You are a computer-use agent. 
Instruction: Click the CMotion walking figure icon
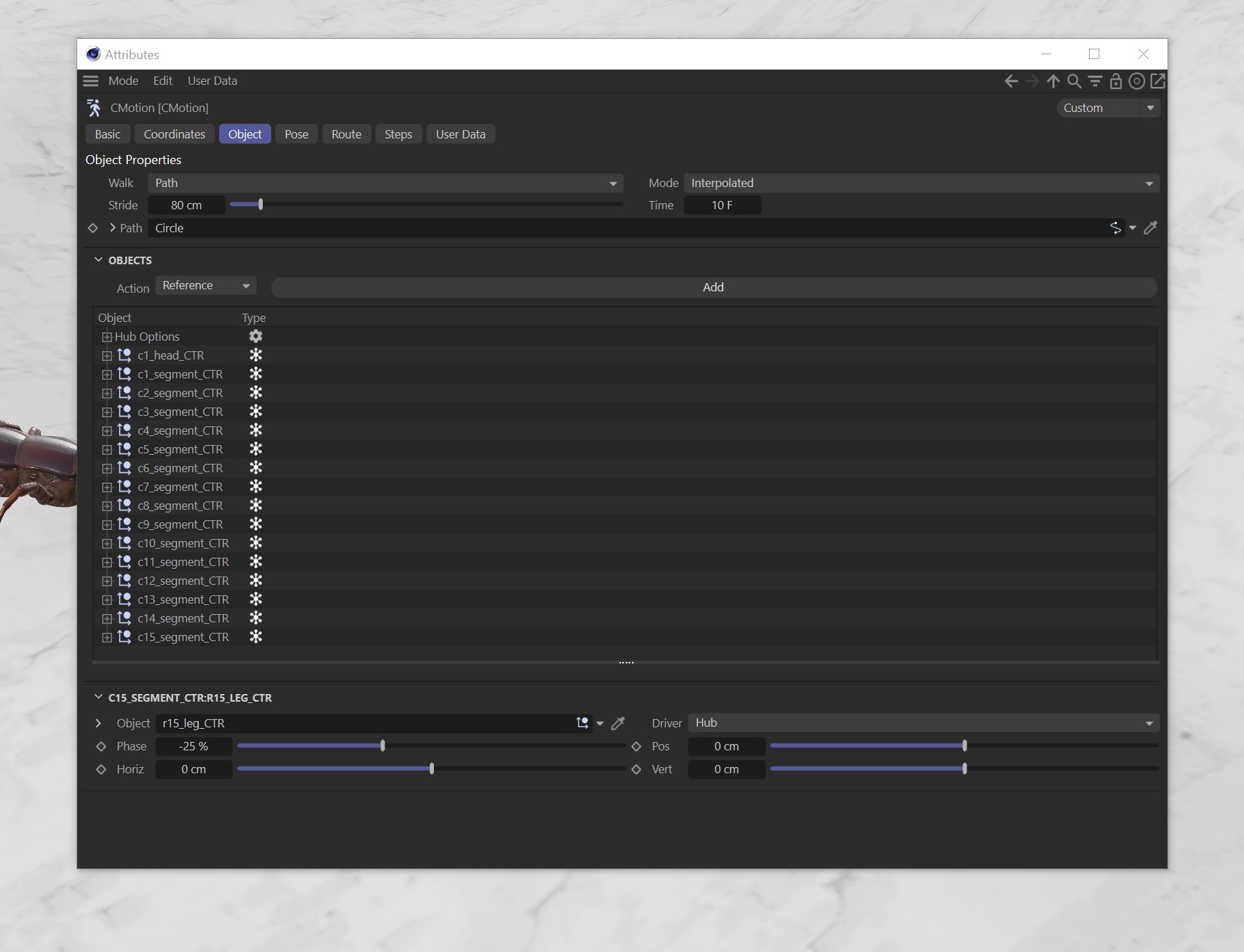94,108
